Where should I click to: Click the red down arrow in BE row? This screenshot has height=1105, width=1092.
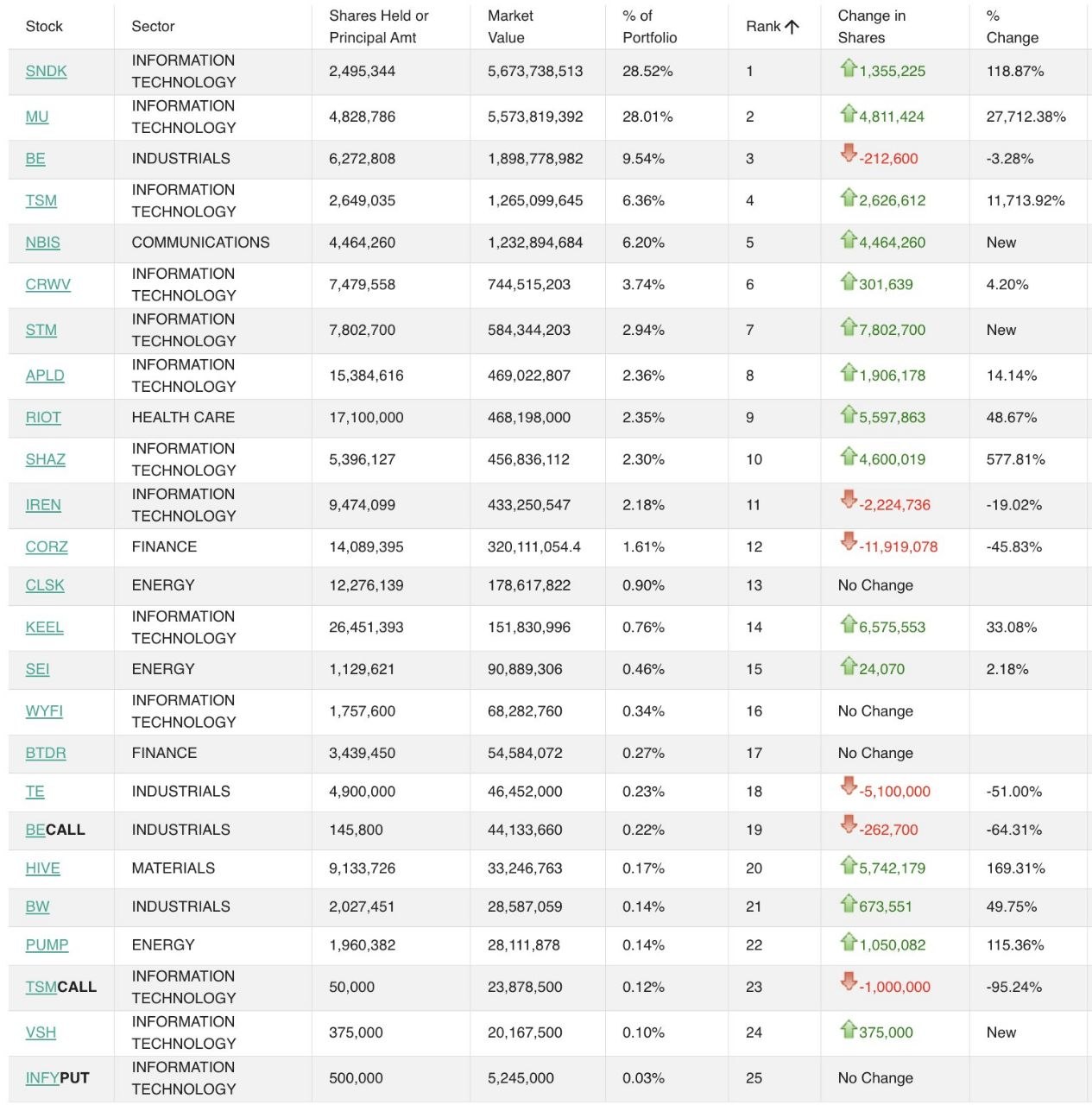(849, 154)
